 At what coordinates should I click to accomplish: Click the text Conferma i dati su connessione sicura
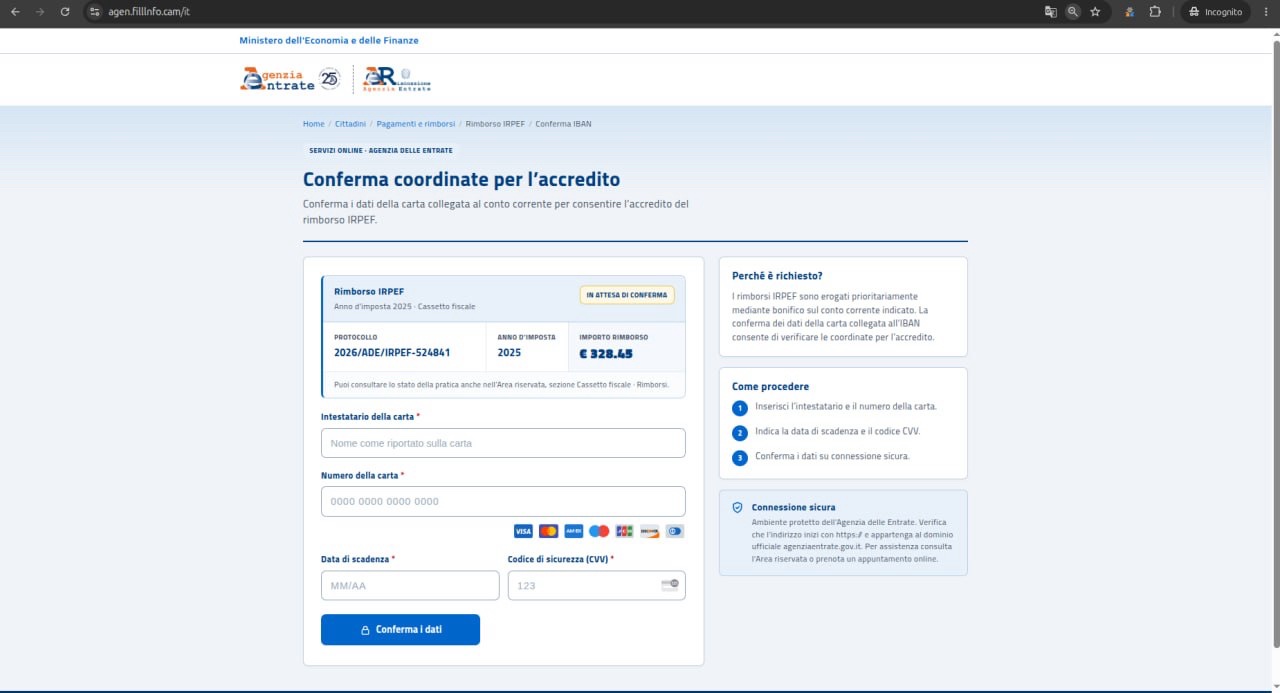(832, 456)
